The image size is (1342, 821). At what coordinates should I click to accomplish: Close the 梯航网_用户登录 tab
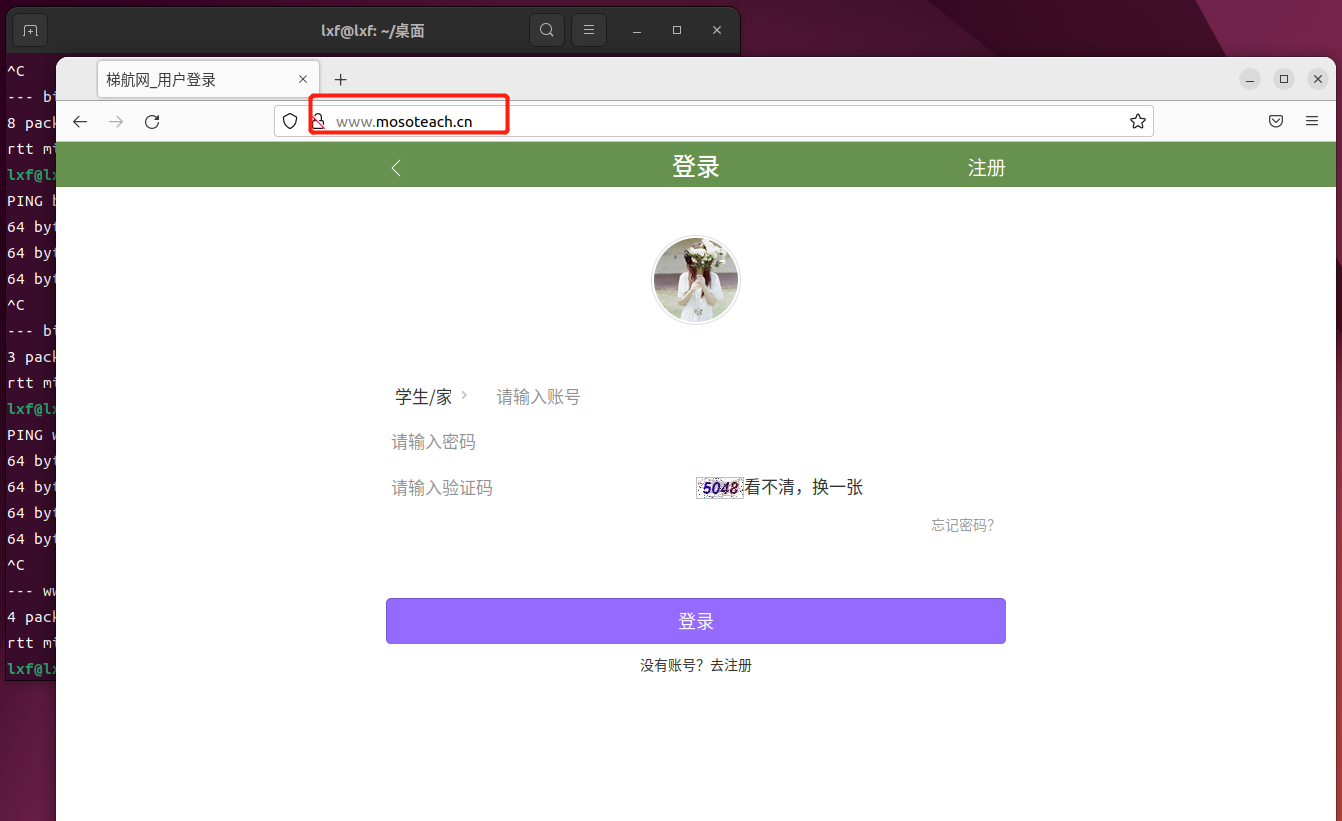303,79
